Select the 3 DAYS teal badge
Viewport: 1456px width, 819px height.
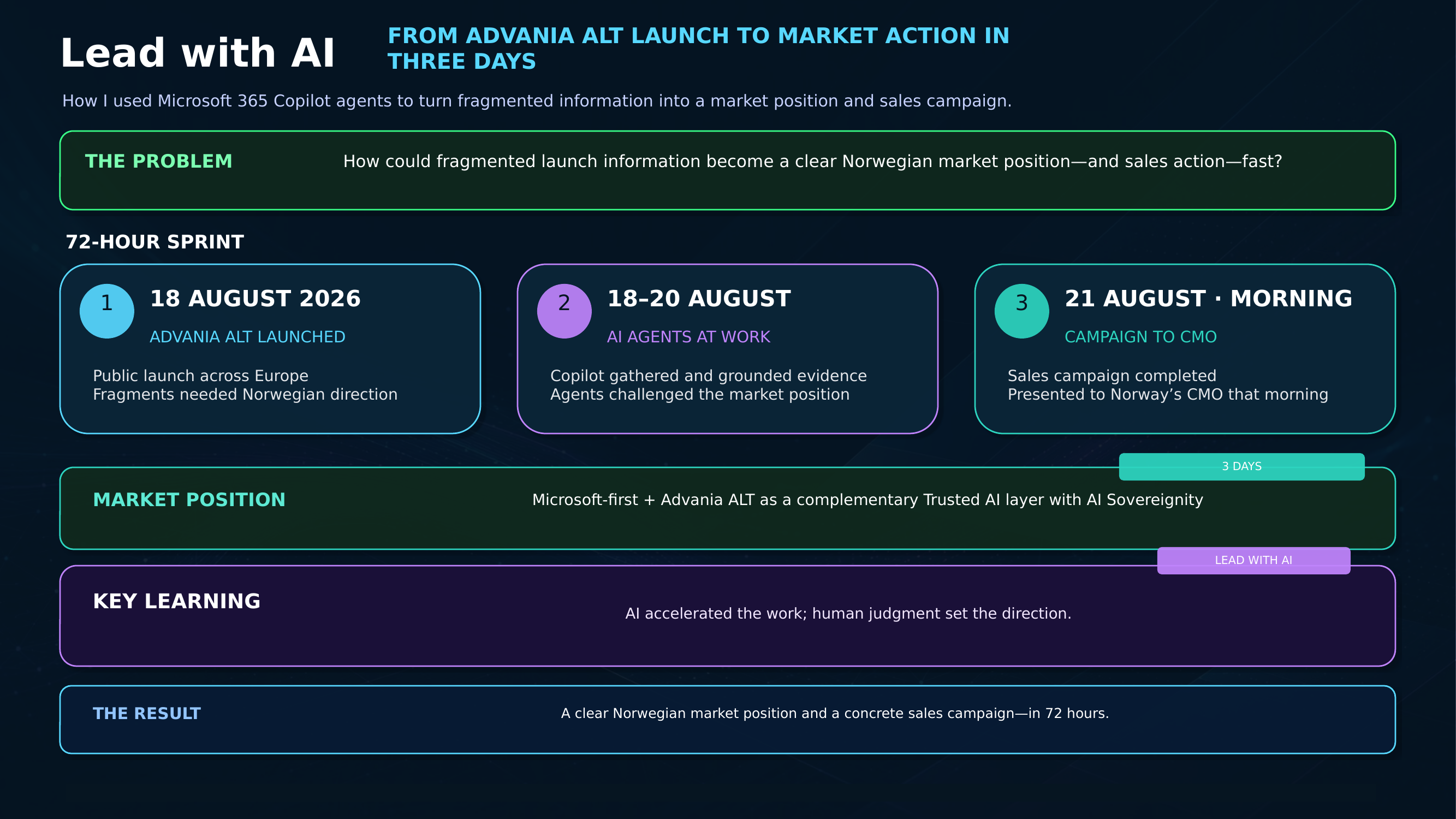coord(1241,466)
